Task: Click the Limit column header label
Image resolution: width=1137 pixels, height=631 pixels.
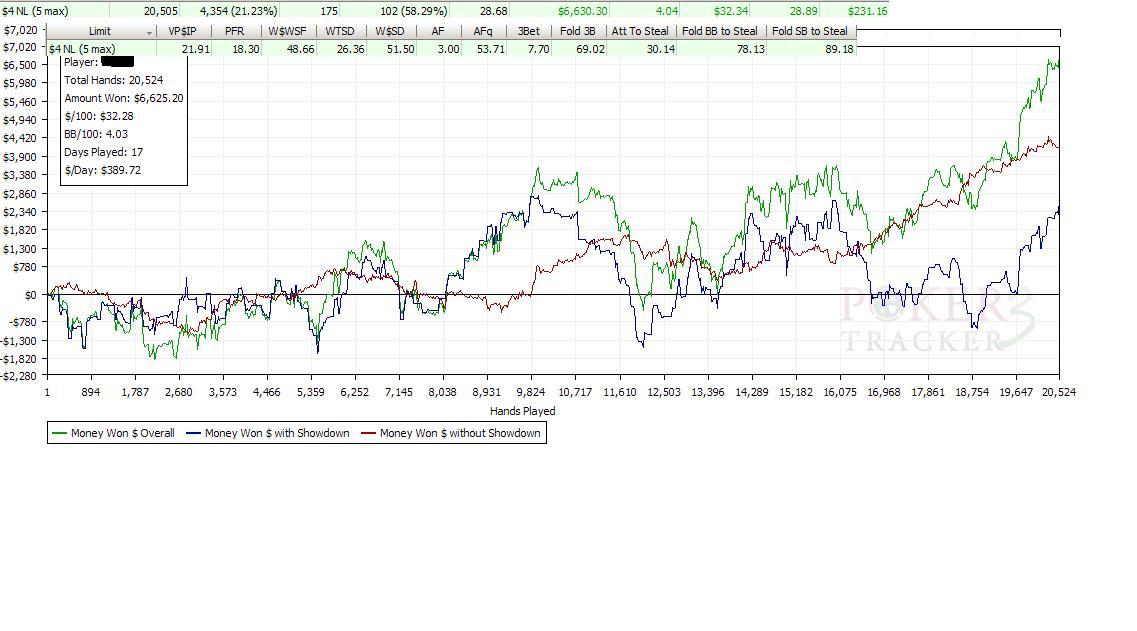Action: point(100,31)
